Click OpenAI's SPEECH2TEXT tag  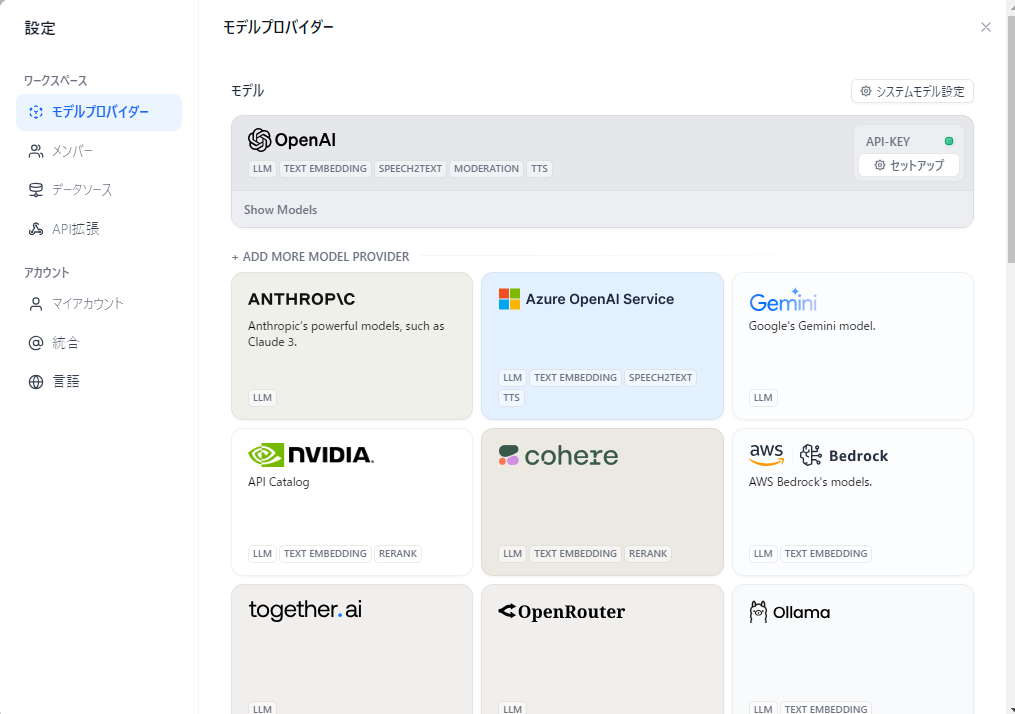tap(410, 168)
